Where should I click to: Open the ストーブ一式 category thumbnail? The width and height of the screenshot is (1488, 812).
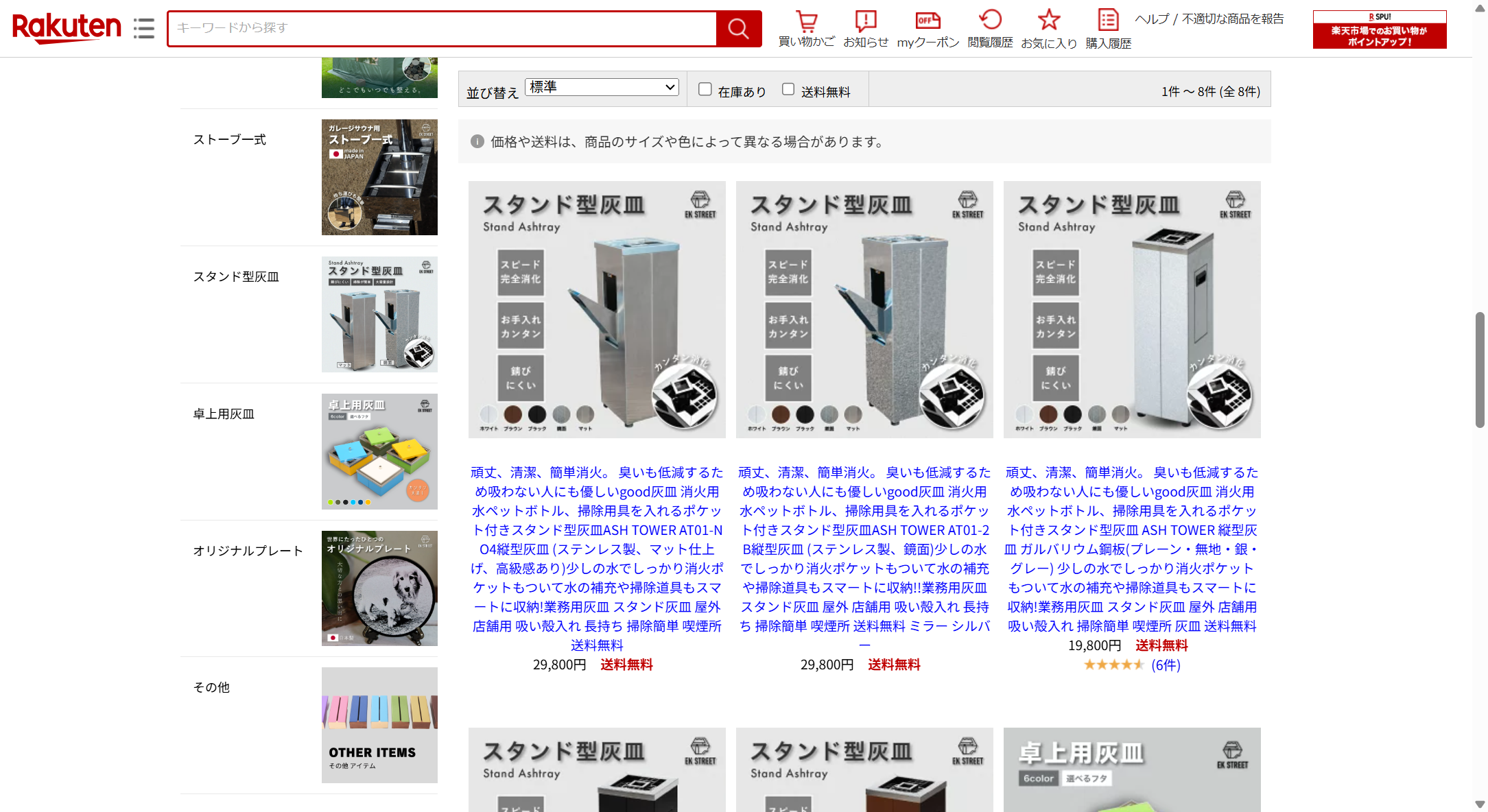click(379, 177)
